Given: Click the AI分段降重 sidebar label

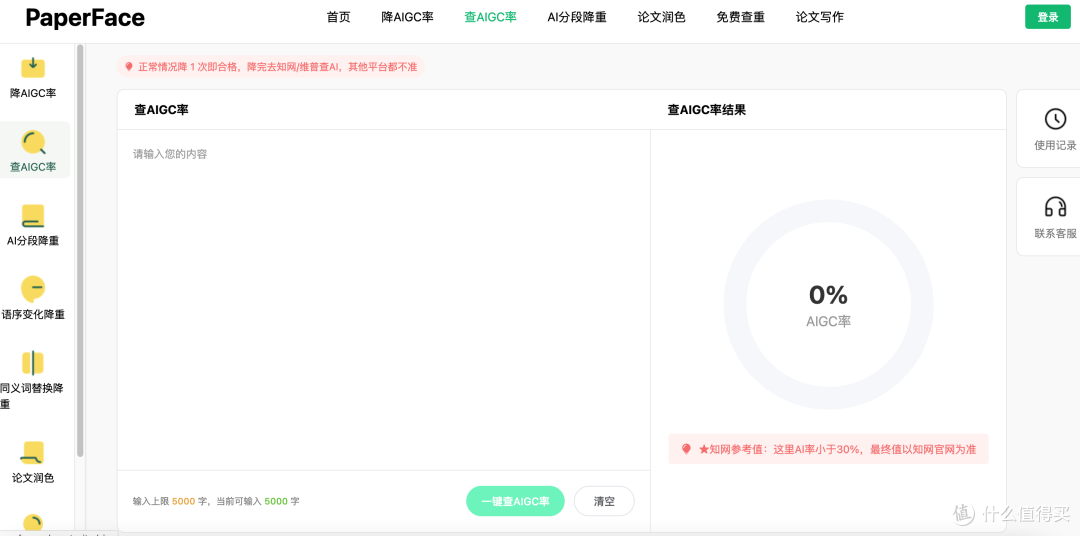Looking at the screenshot, I should click(33, 241).
